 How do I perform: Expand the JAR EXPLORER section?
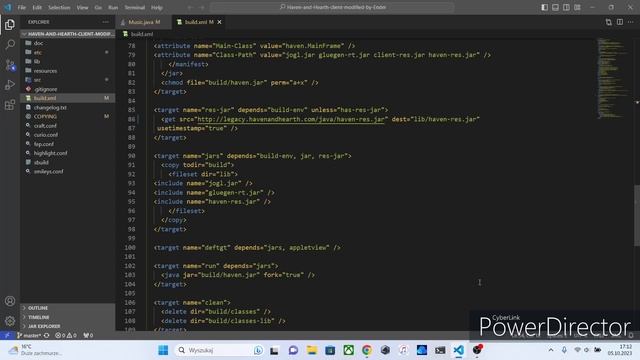(68, 326)
